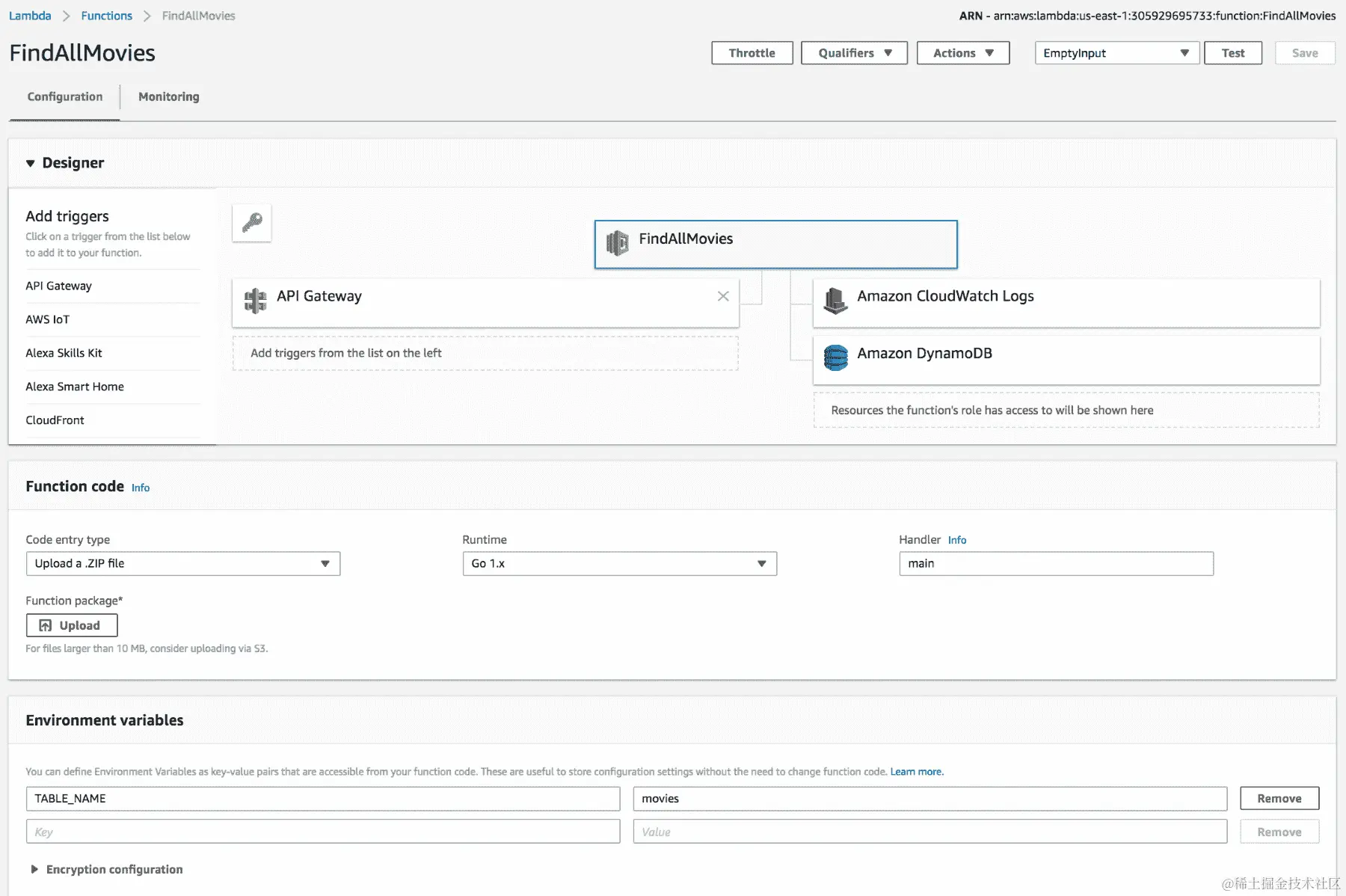Screen dimensions: 1346x896
Task: Click the FindAllMovies Lambda function icon
Action: [618, 242]
